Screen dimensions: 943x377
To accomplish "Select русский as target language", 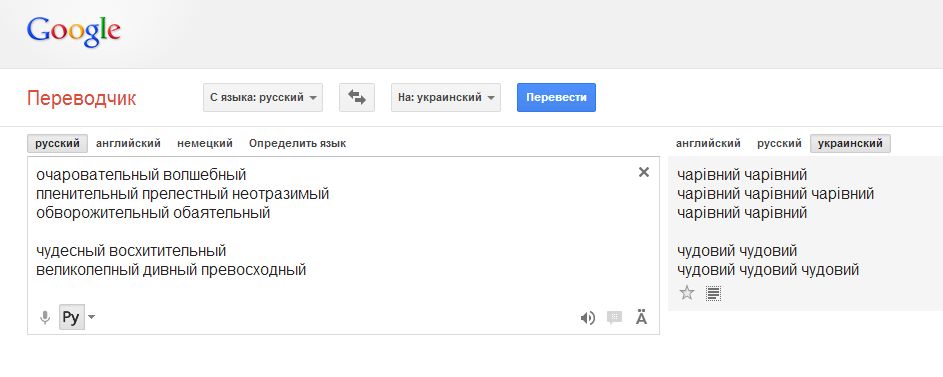I will [779, 144].
